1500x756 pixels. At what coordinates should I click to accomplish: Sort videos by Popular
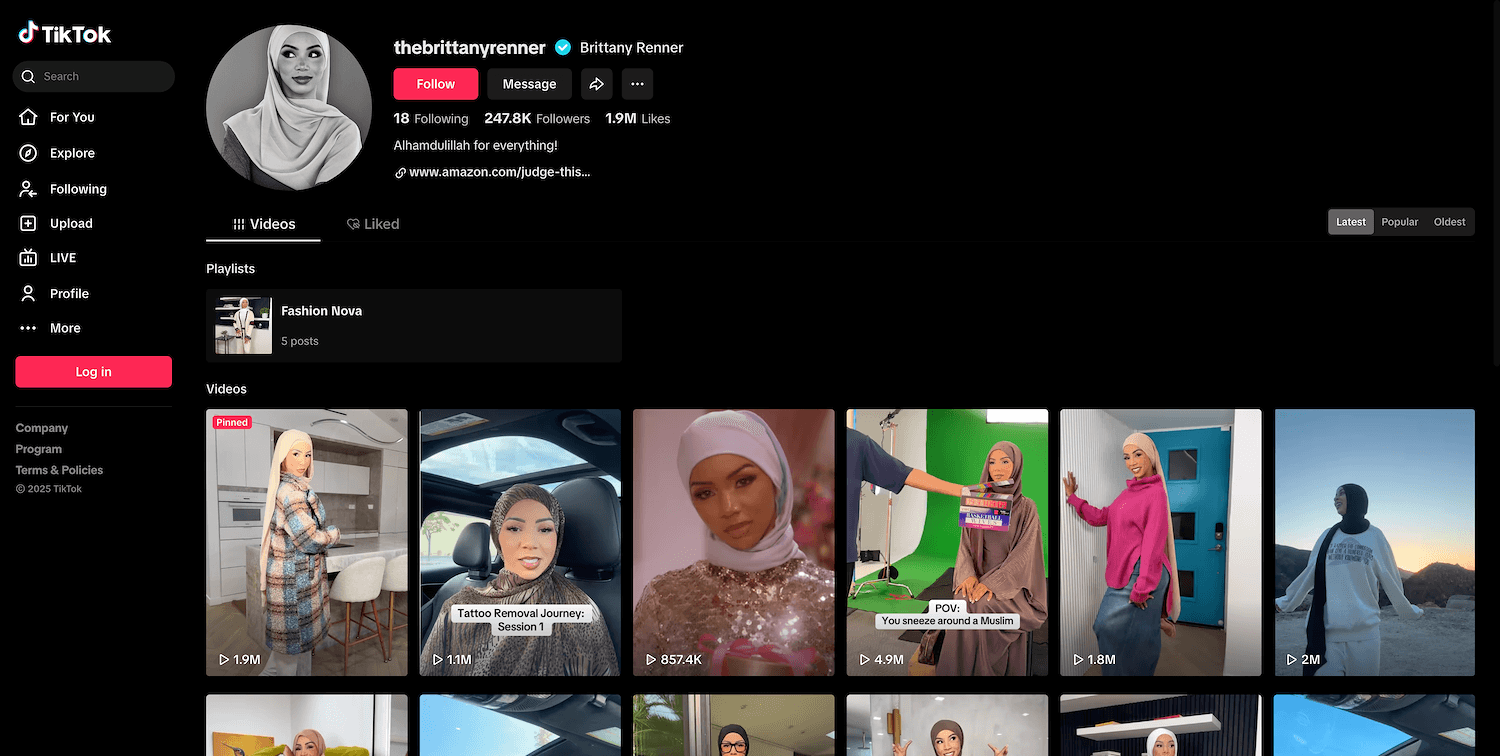coord(1399,222)
